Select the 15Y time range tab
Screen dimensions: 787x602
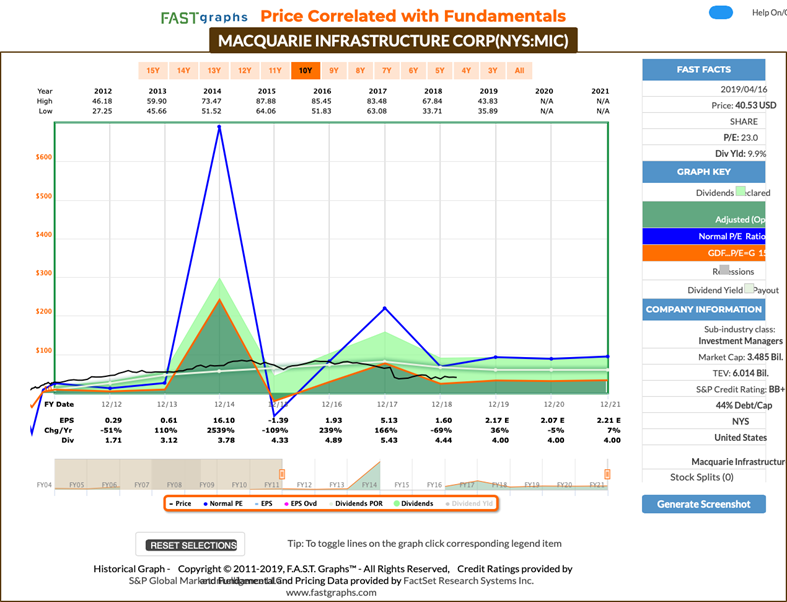click(153, 71)
